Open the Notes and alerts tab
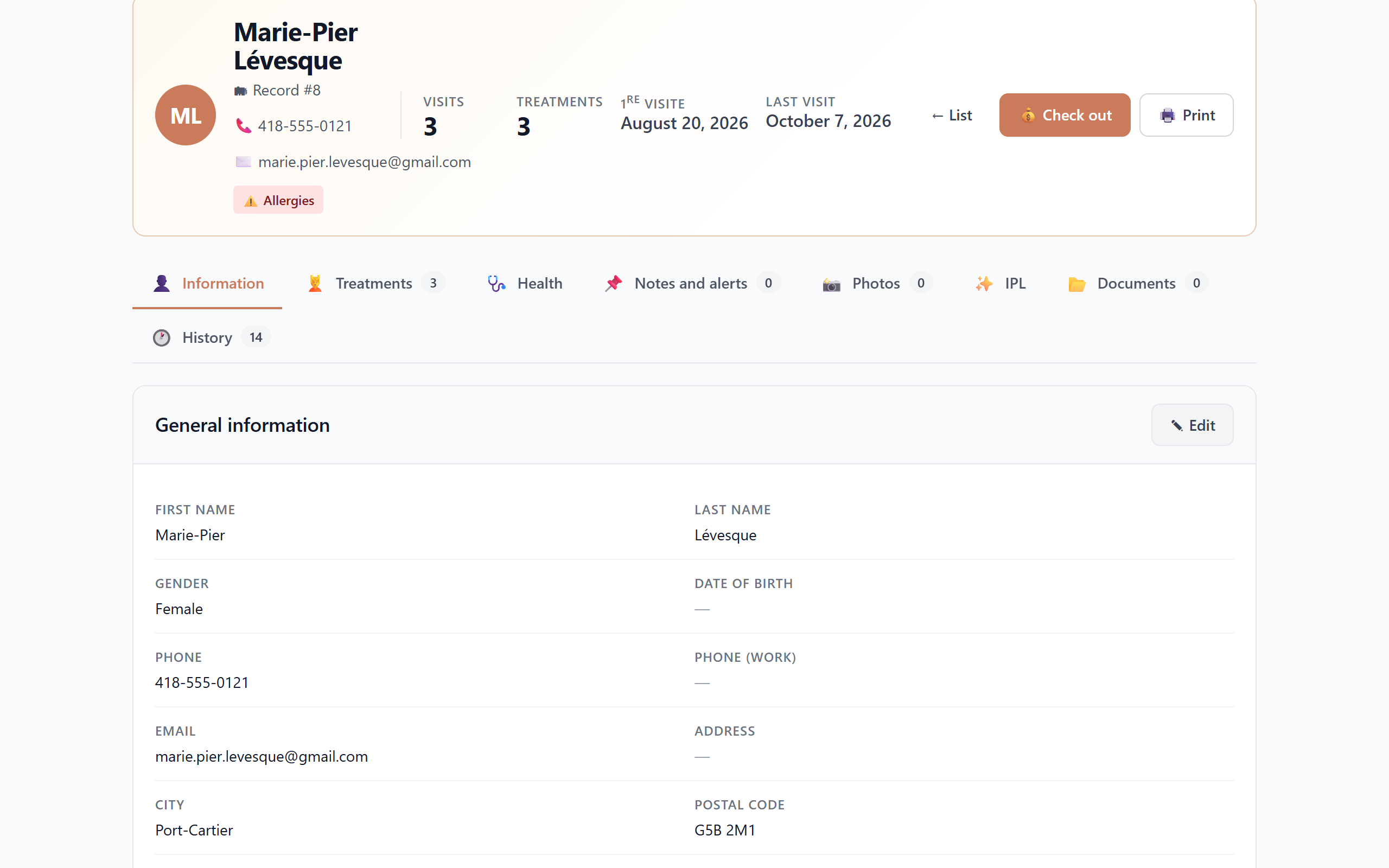 click(x=693, y=284)
